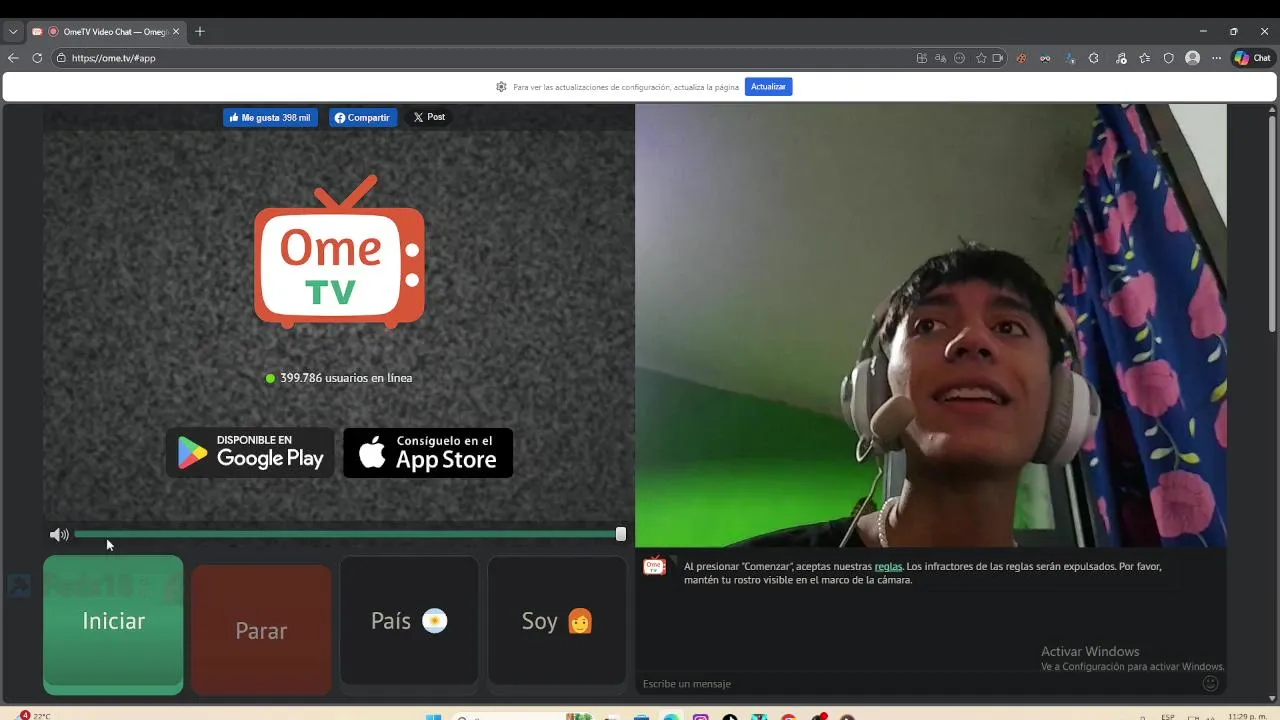The height and width of the screenshot is (720, 1280).
Task: Click the local webcam video preview
Action: point(930,326)
